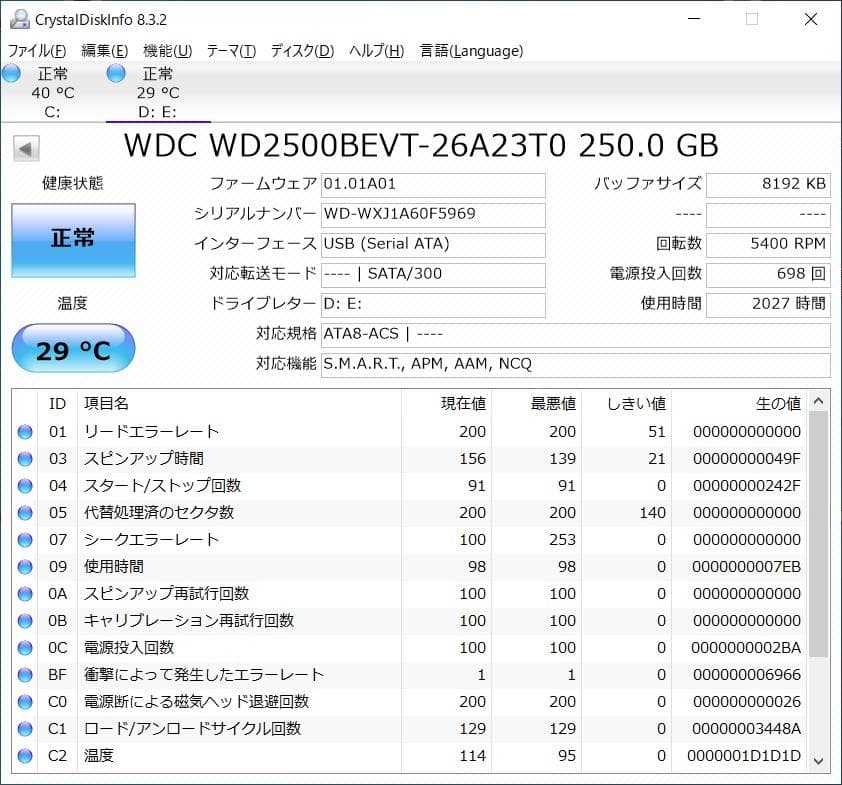Click raw value 00000003448A

(x=746, y=729)
